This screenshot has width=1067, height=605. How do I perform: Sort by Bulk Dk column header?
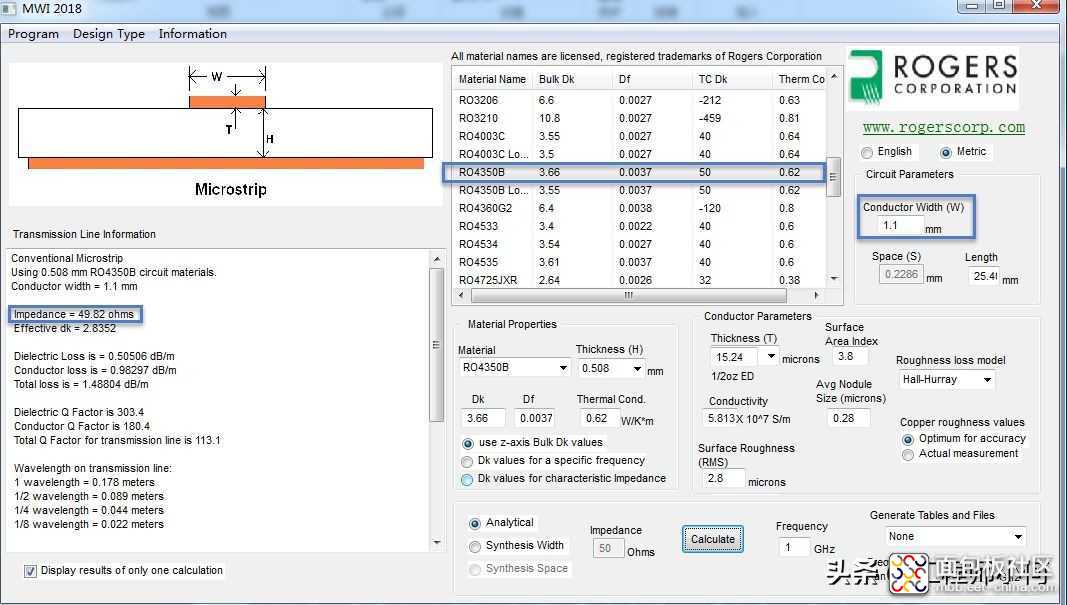coord(572,80)
